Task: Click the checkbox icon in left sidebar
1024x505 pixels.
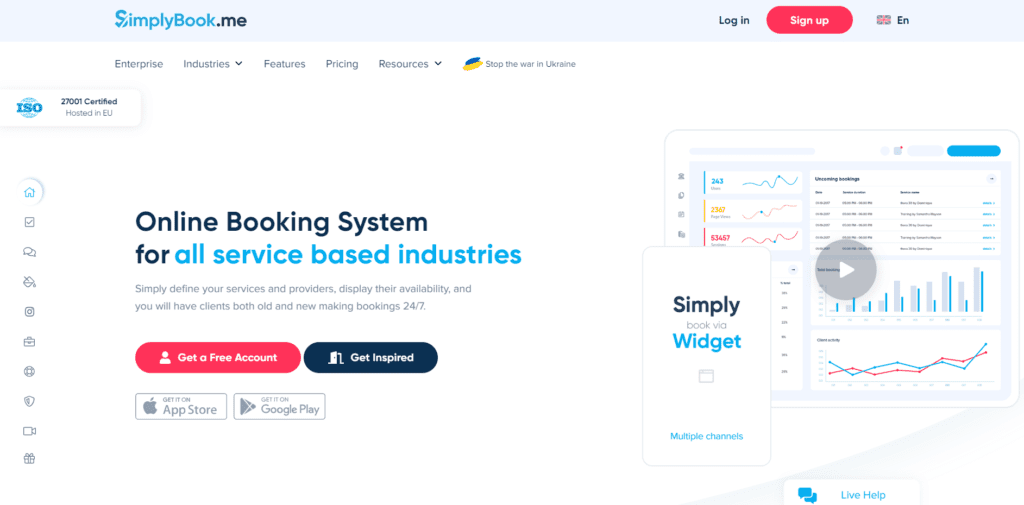Action: tap(29, 222)
